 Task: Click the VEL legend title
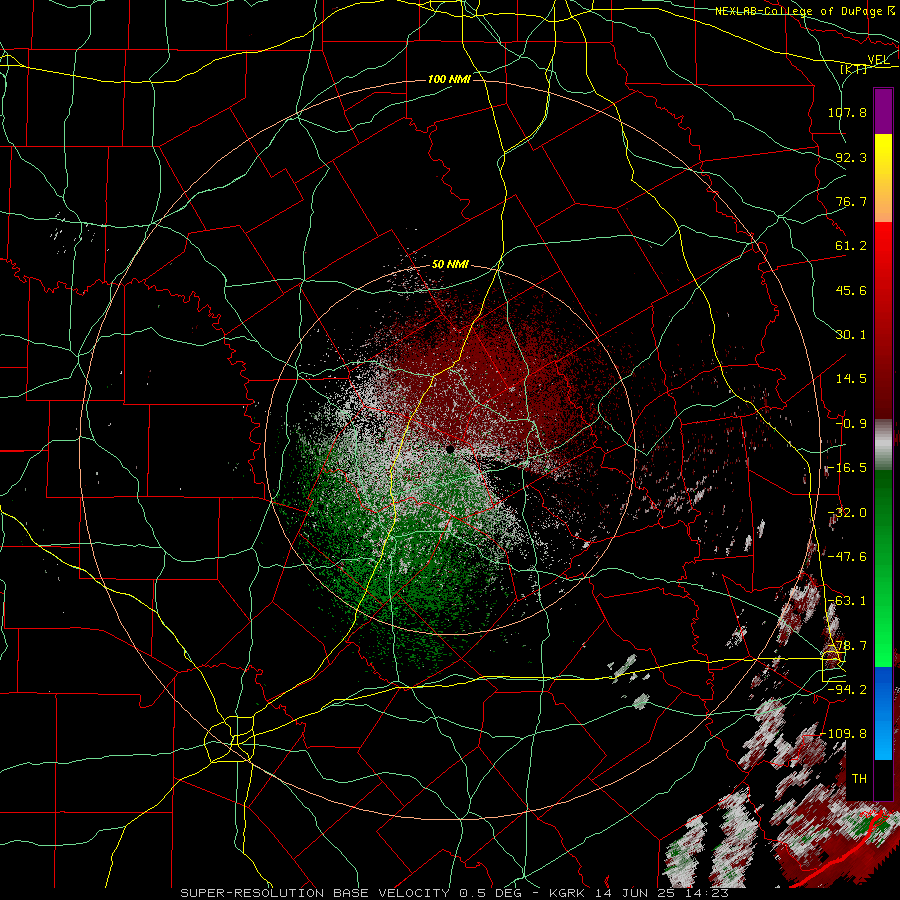(878, 60)
